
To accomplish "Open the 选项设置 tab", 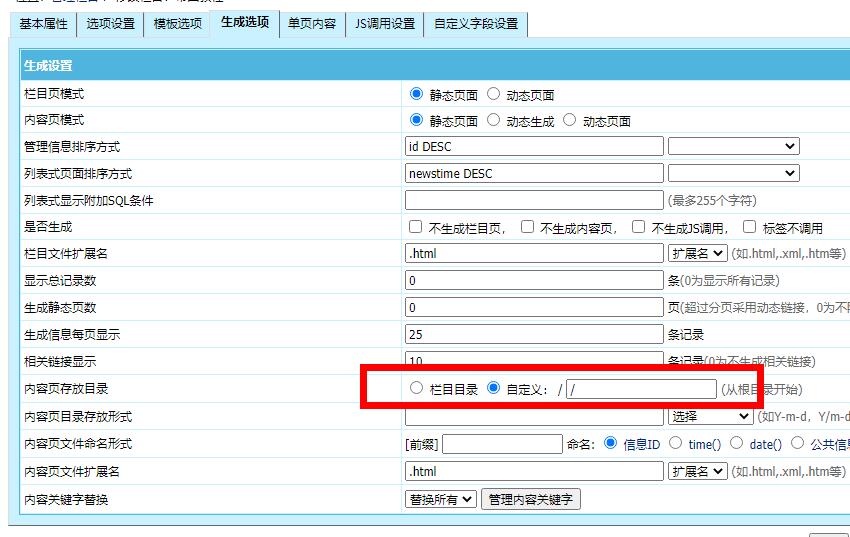I will coord(109,24).
